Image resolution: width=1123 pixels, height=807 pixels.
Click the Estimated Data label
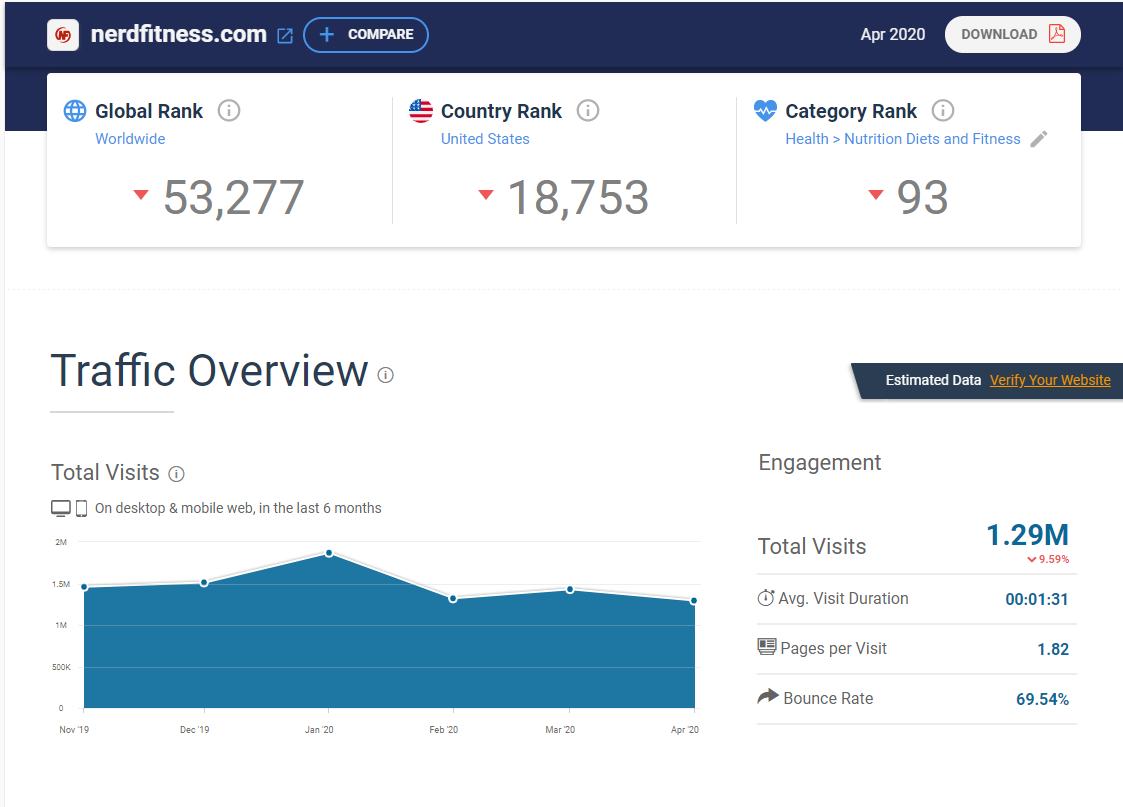click(x=933, y=380)
